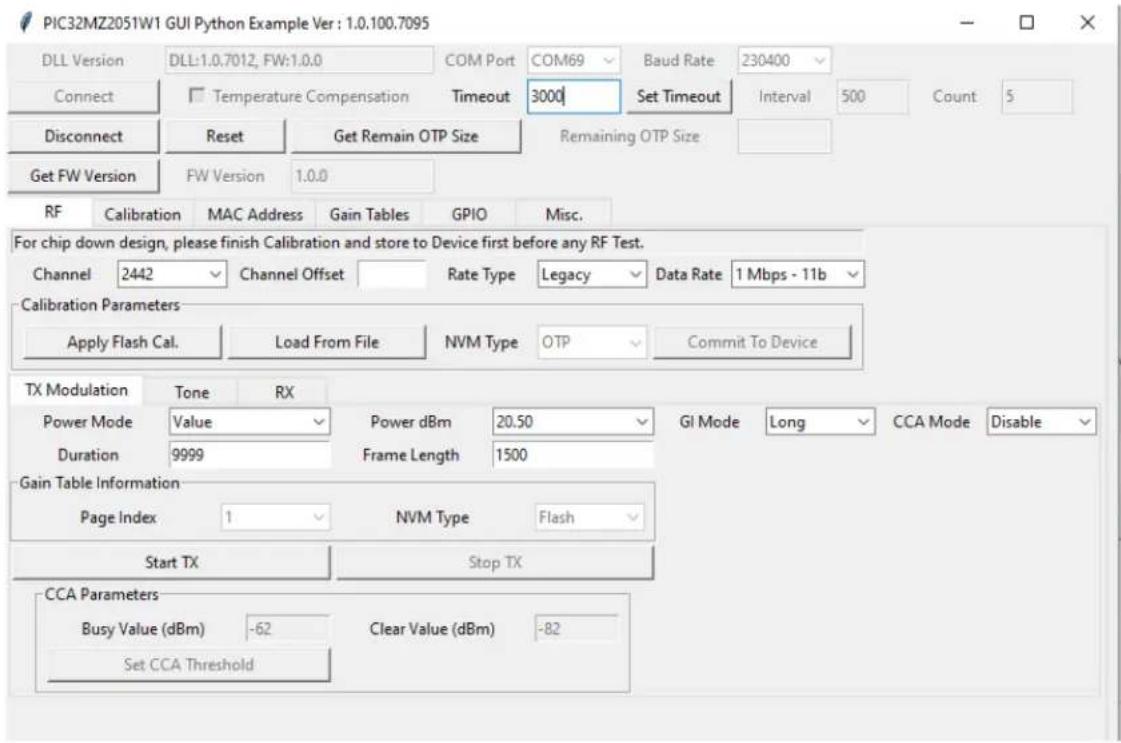Open the COM Port dropdown
This screenshot has height=743, width=1121.
[x=573, y=60]
